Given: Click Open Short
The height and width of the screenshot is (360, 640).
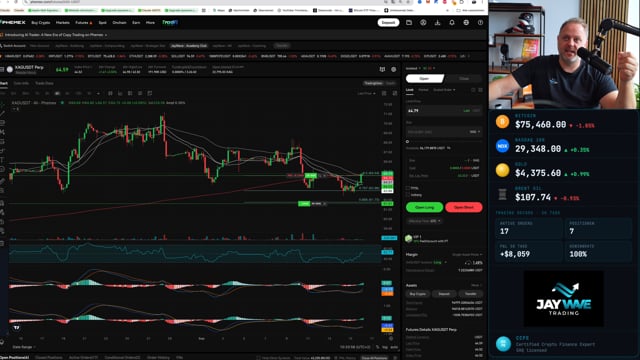Looking at the screenshot, I should coord(464,207).
